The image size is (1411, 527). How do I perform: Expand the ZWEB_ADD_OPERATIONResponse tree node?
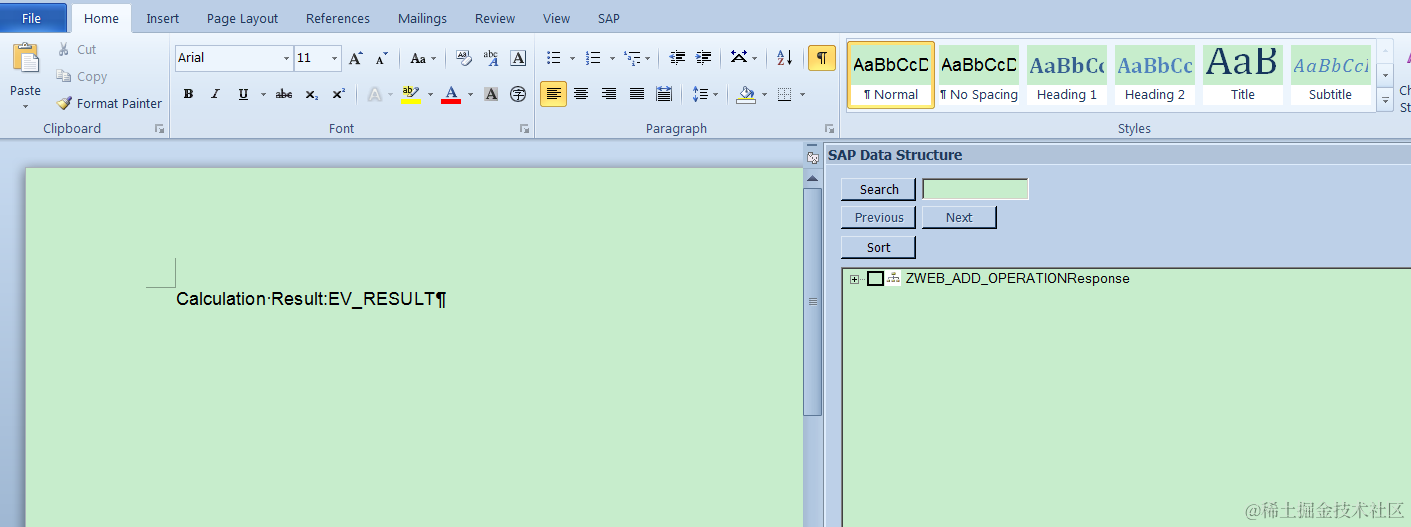(x=854, y=279)
